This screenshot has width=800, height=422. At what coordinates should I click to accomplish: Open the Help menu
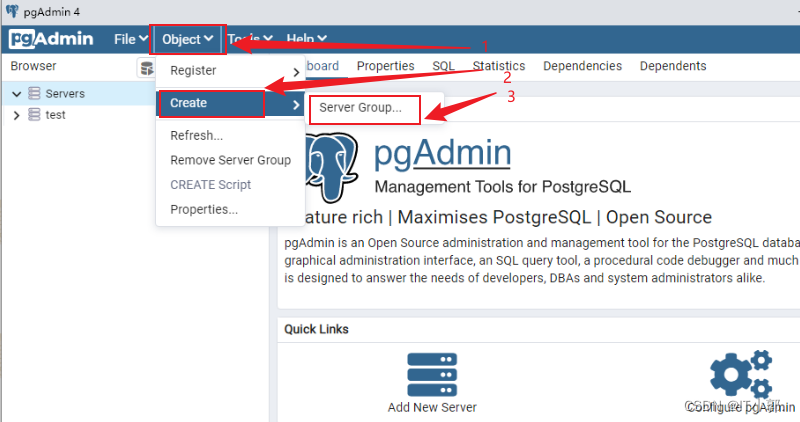(x=306, y=39)
